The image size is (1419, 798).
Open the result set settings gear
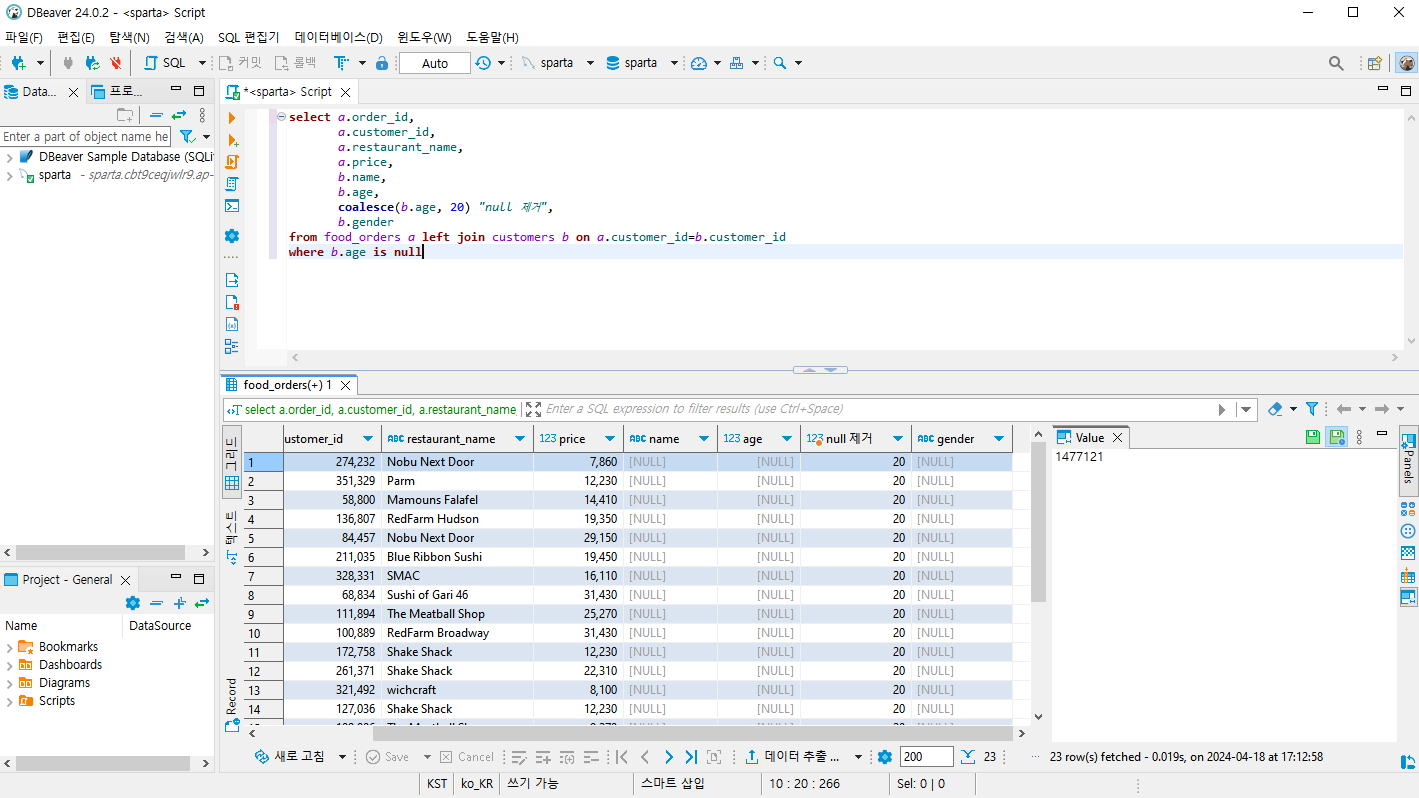click(x=884, y=757)
